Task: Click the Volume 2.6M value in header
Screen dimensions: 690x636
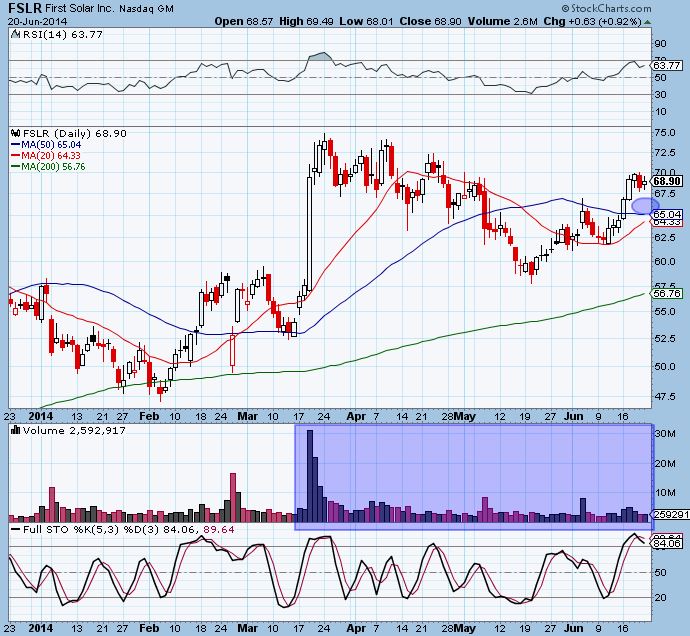Action: [503, 21]
